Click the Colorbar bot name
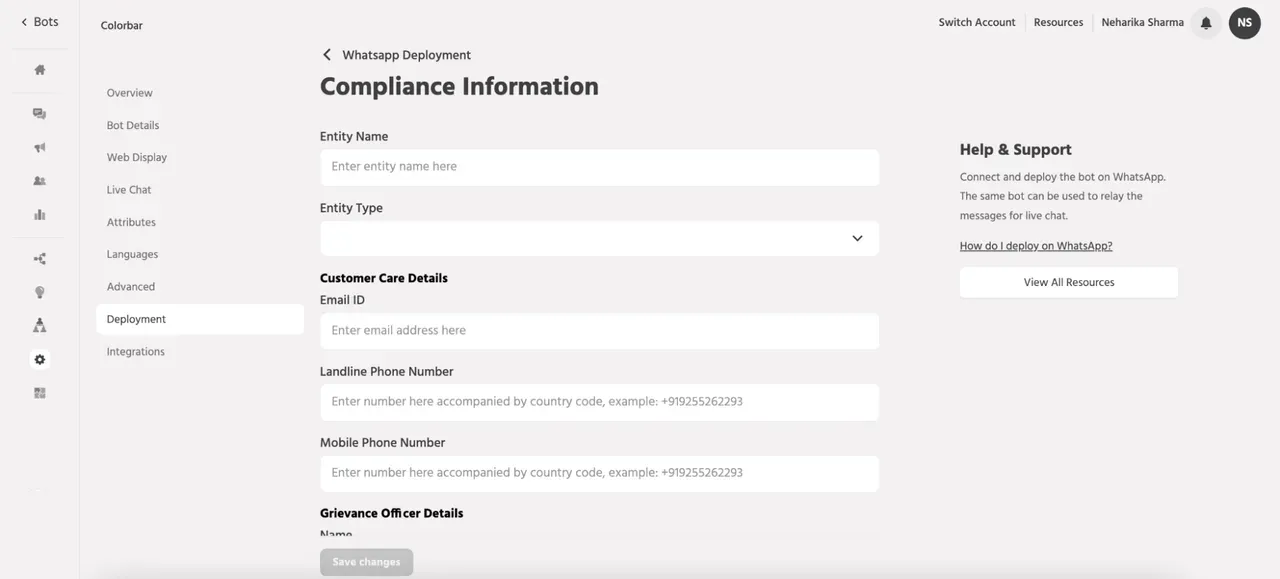1280x579 pixels. point(122,26)
